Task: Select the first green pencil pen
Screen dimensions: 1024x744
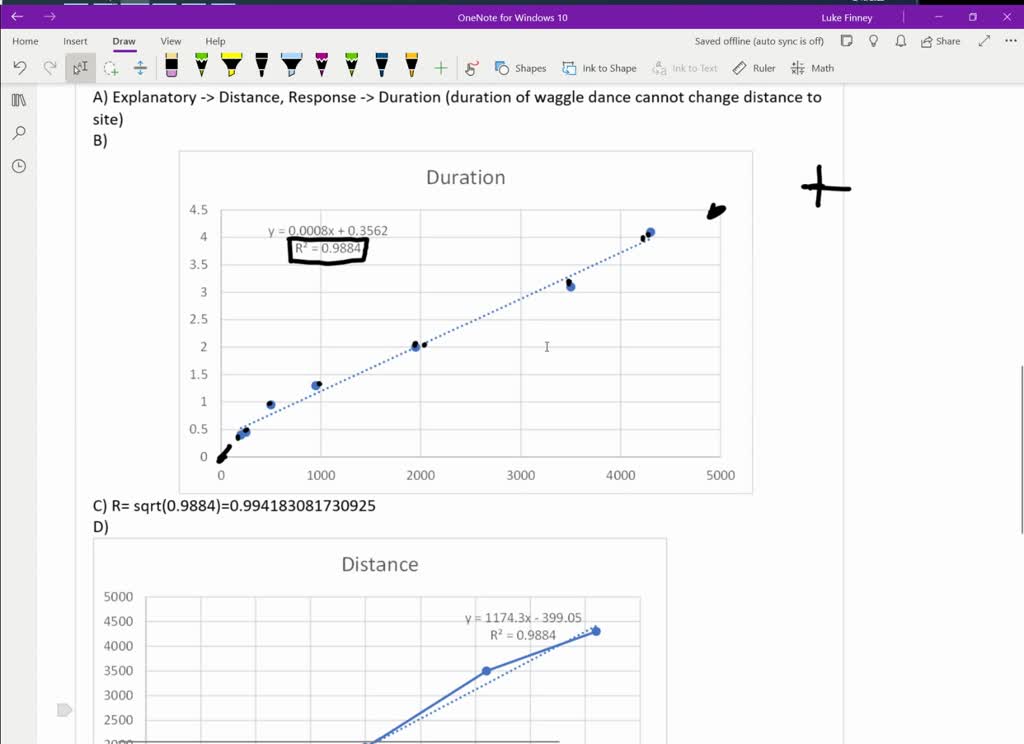Action: point(202,65)
